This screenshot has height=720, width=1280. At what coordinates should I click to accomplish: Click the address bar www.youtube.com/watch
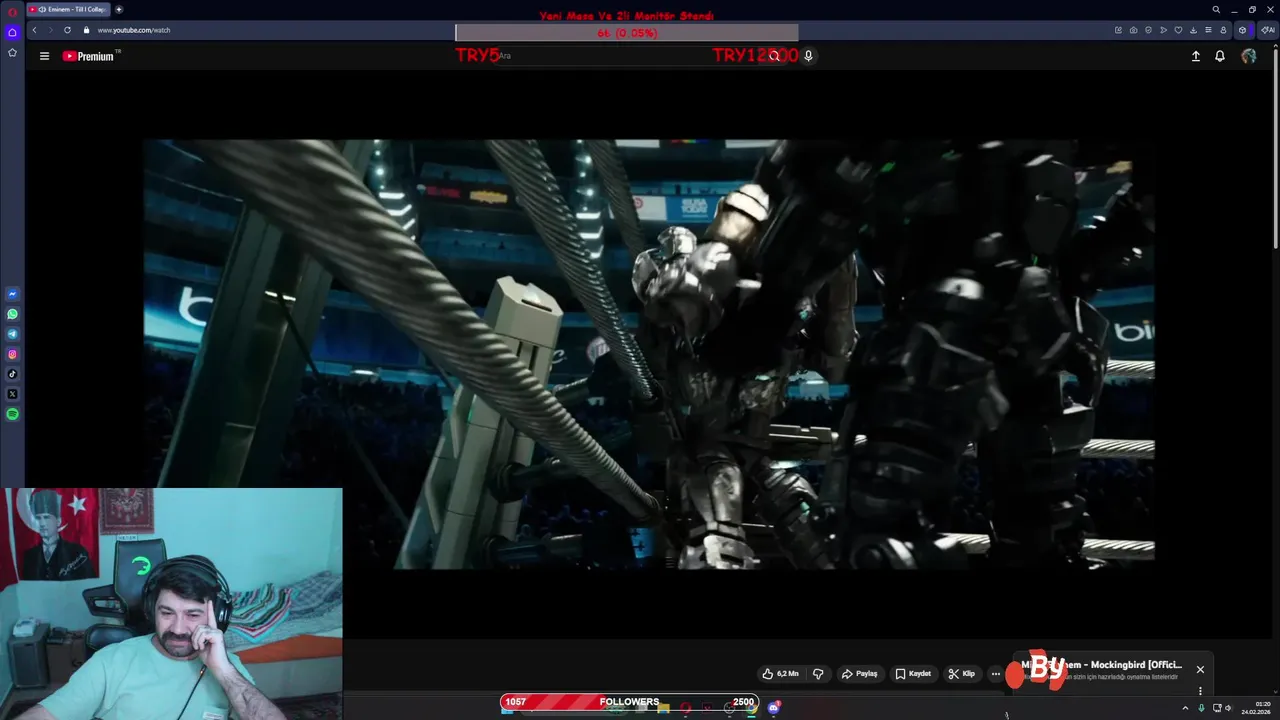(x=134, y=30)
